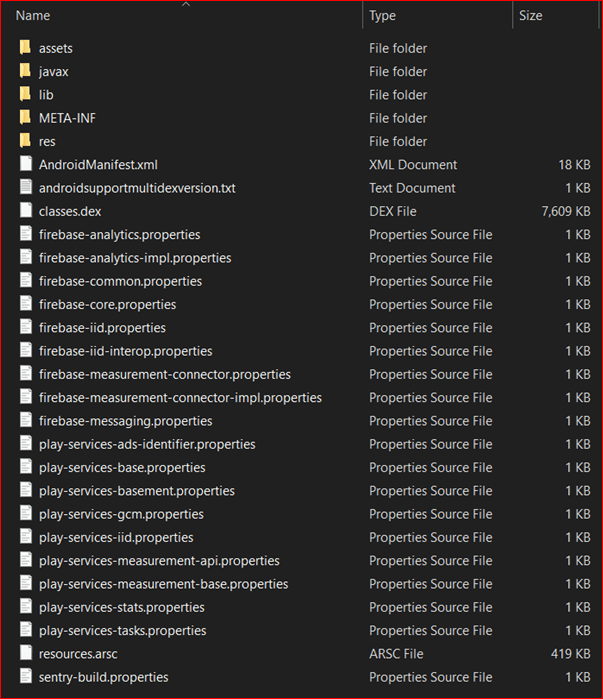The image size is (603, 699).
Task: Select firebase-common.properties file name
Action: [120, 281]
